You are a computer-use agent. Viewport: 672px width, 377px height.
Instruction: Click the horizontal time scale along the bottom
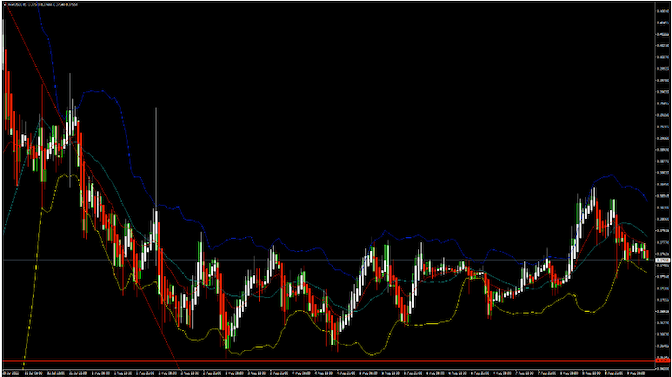(x=329, y=373)
